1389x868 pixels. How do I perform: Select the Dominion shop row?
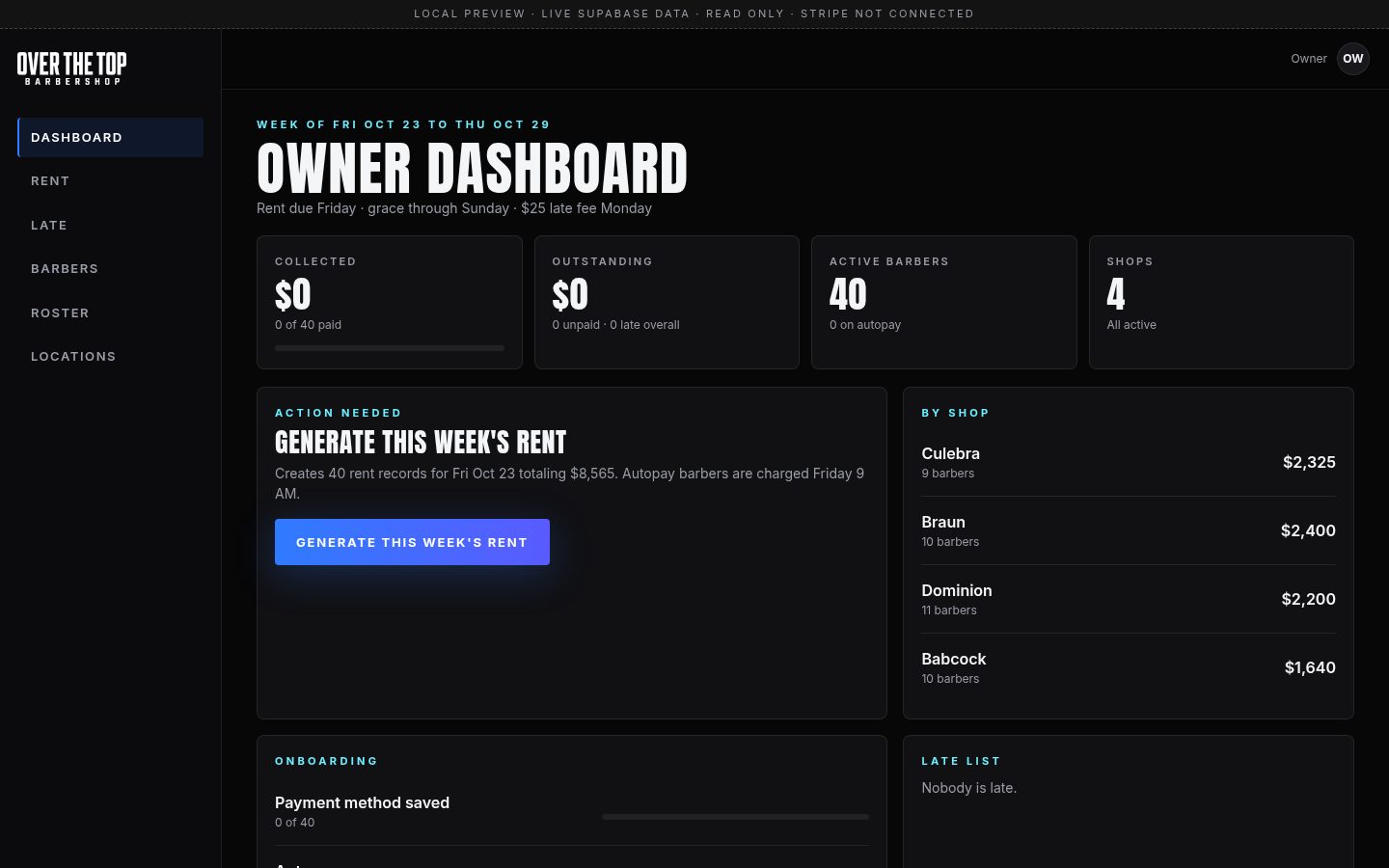click(1129, 599)
